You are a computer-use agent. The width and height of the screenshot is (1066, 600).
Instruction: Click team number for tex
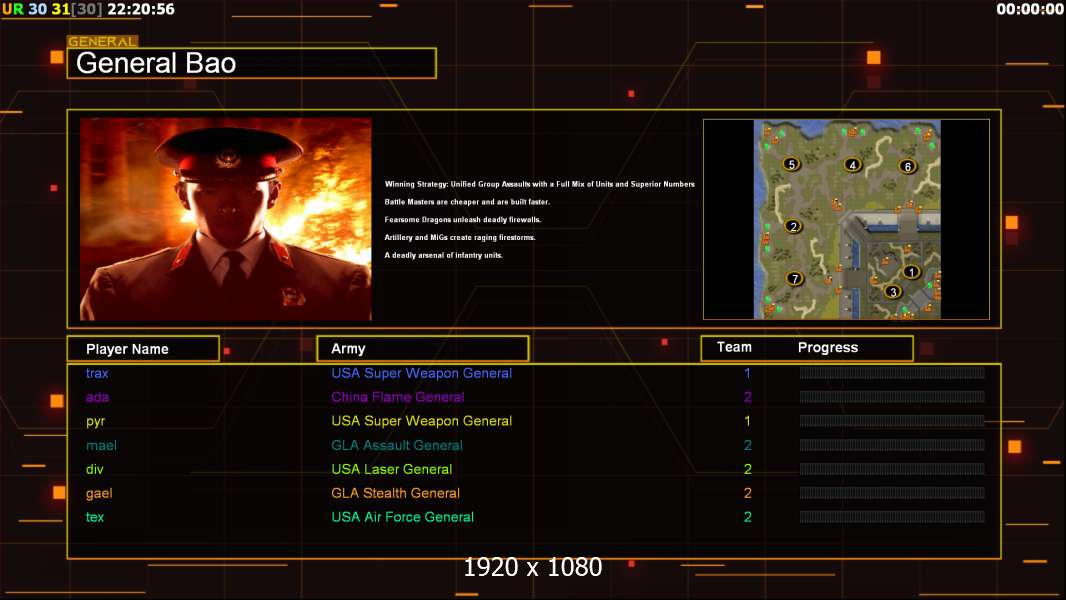[x=747, y=517]
